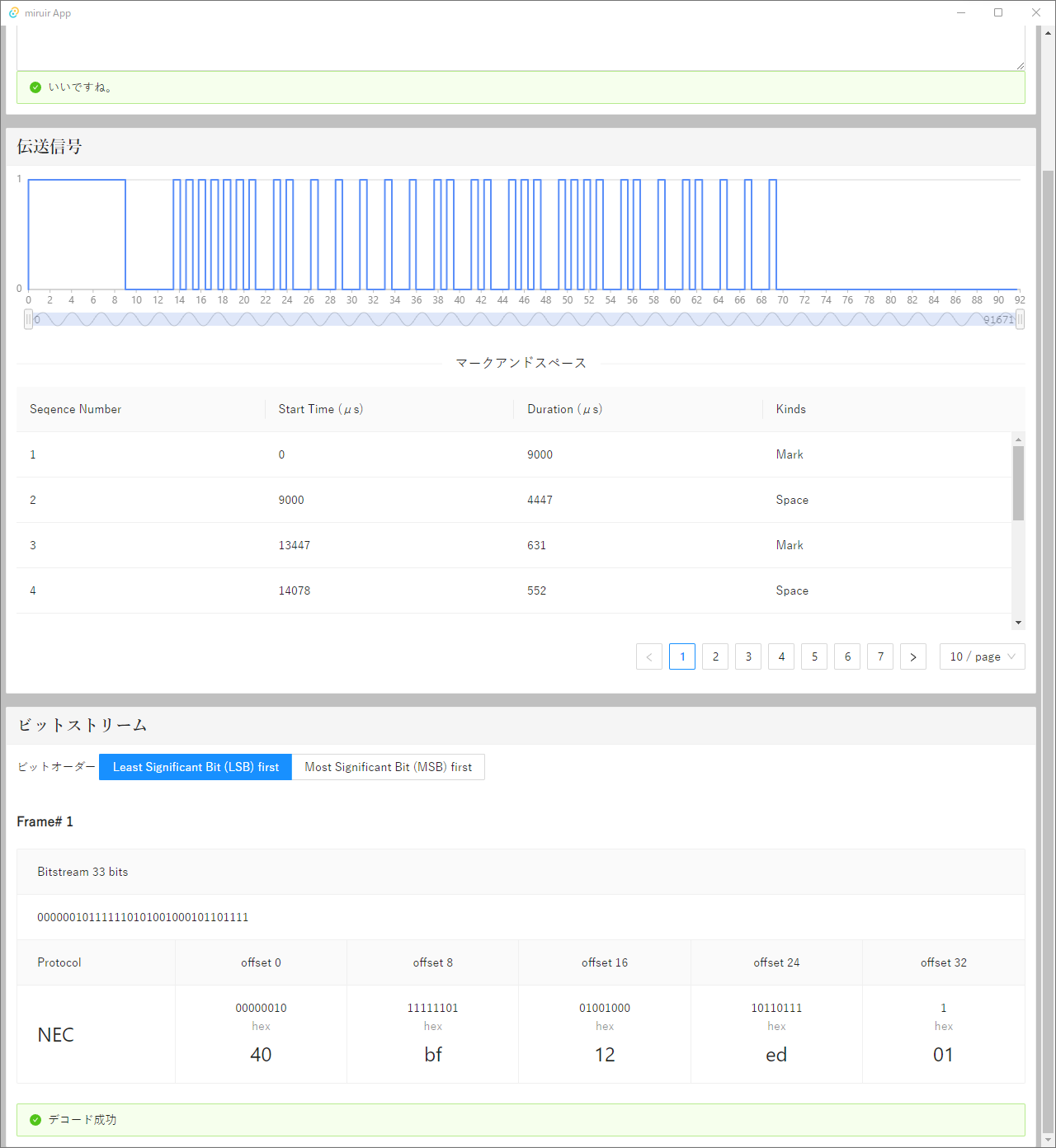Click the Duration (μs) column header

click(564, 409)
